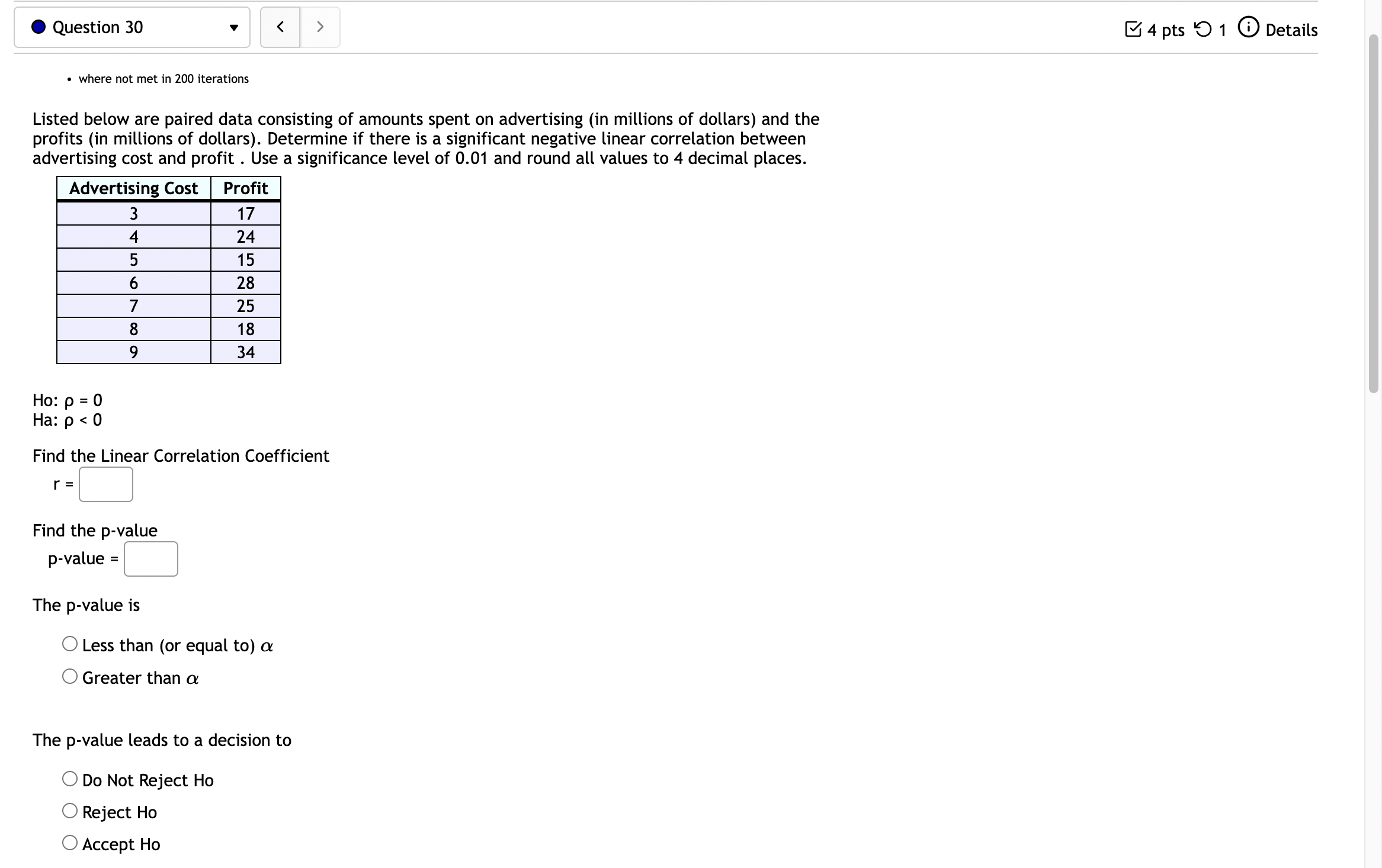Open the Details link

[1291, 30]
